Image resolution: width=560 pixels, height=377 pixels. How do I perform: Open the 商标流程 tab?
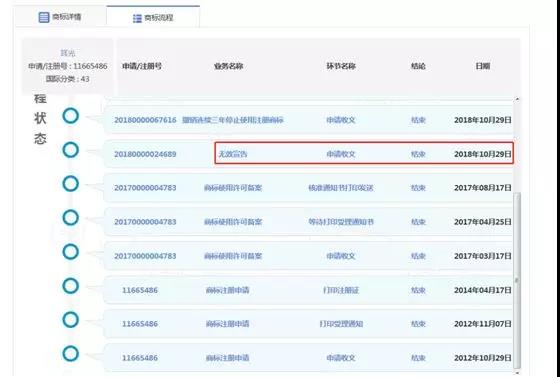tap(153, 18)
